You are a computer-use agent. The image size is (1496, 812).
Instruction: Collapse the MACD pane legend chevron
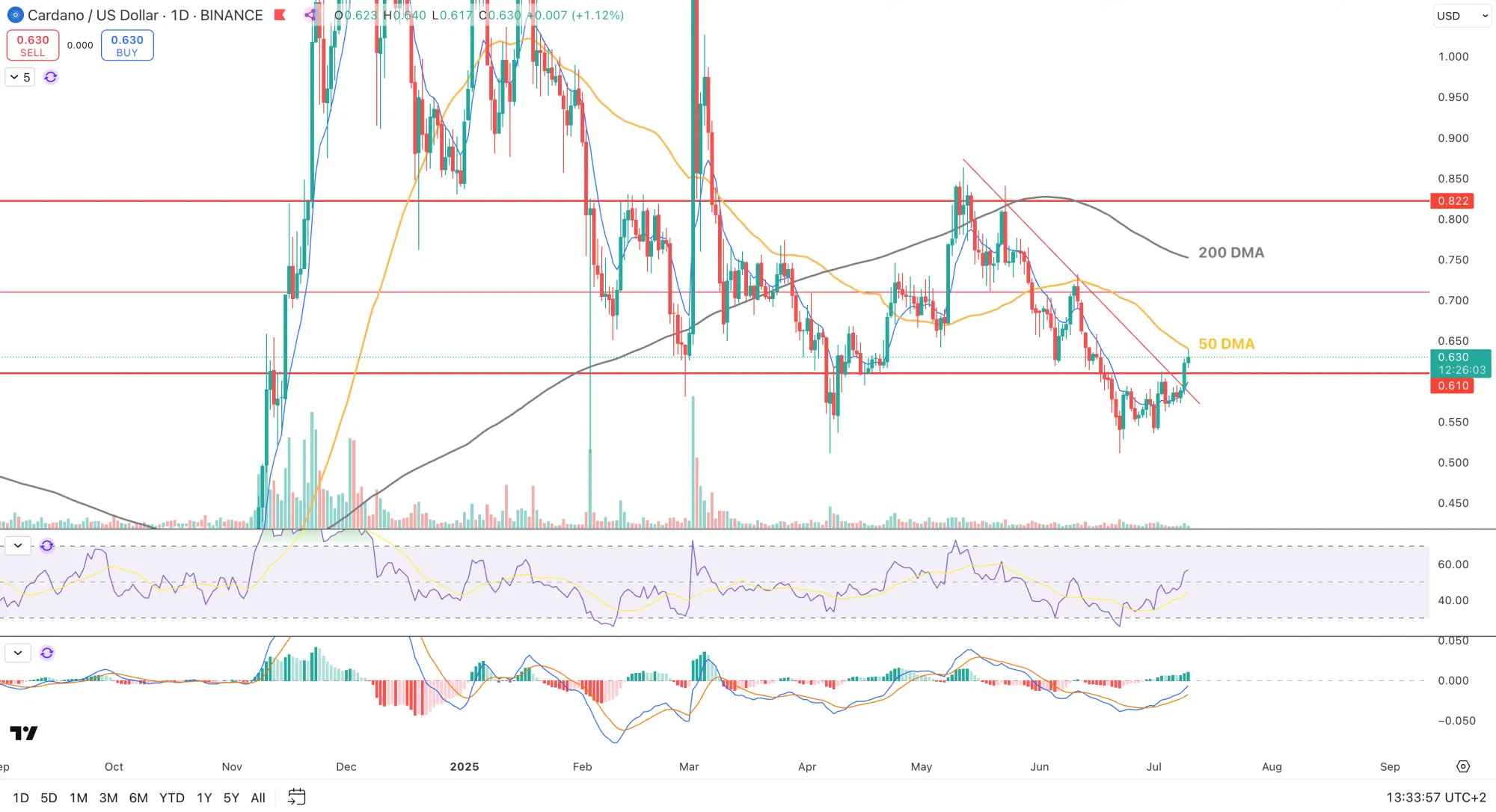point(18,653)
